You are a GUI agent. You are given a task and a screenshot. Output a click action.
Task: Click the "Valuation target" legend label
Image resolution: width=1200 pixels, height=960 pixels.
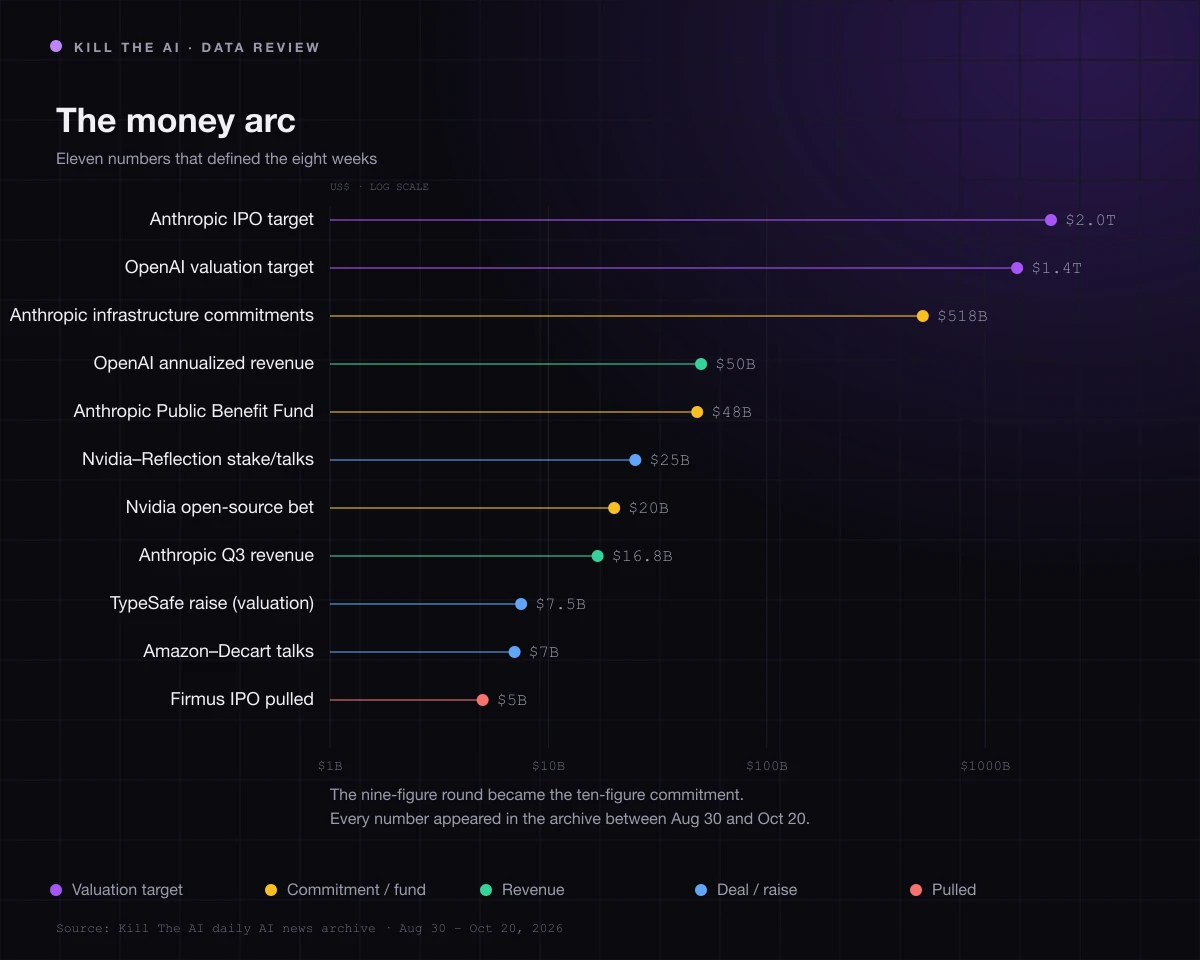[128, 890]
